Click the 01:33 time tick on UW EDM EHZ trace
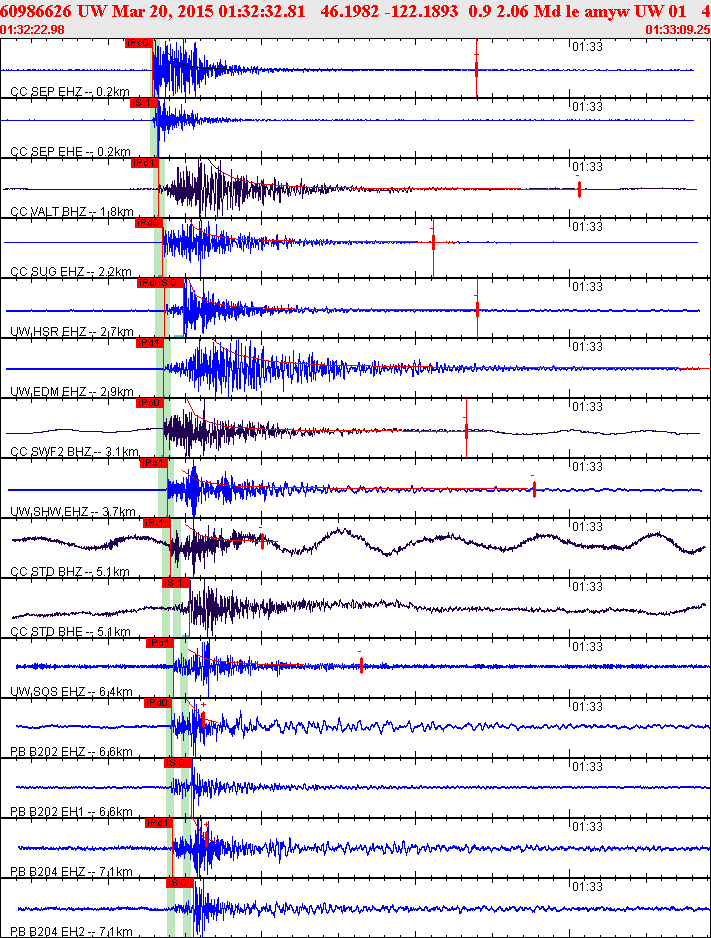 click(x=587, y=346)
